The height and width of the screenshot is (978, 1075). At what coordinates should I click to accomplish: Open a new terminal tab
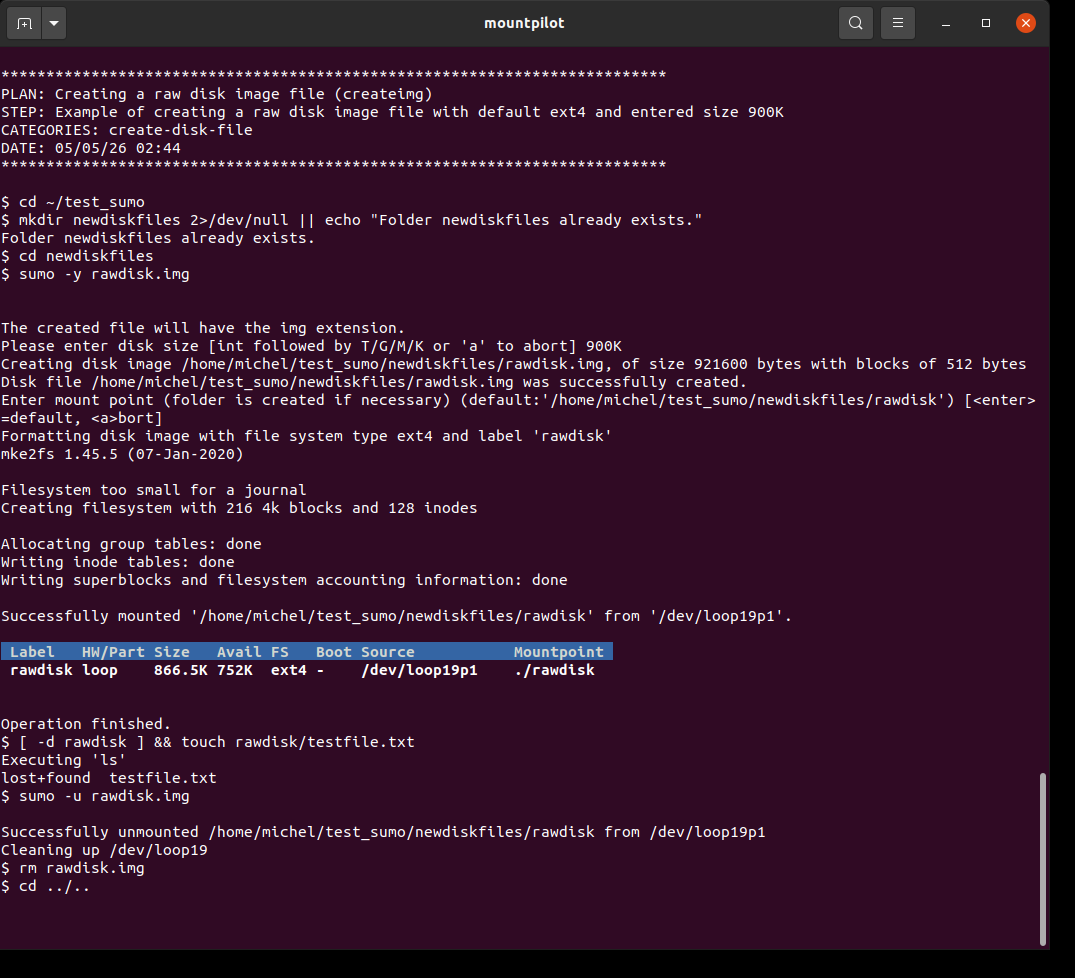[25, 23]
